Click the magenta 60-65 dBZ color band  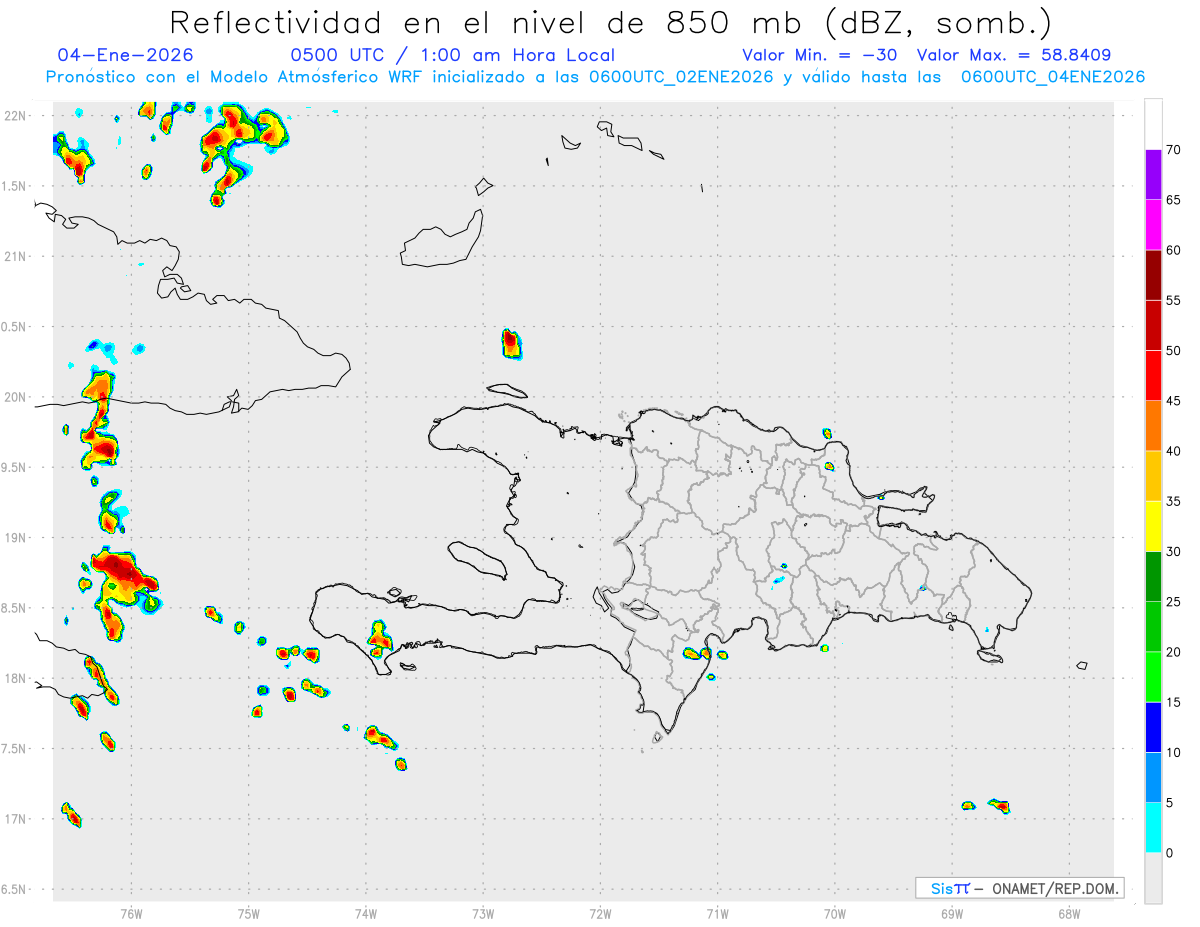1154,225
